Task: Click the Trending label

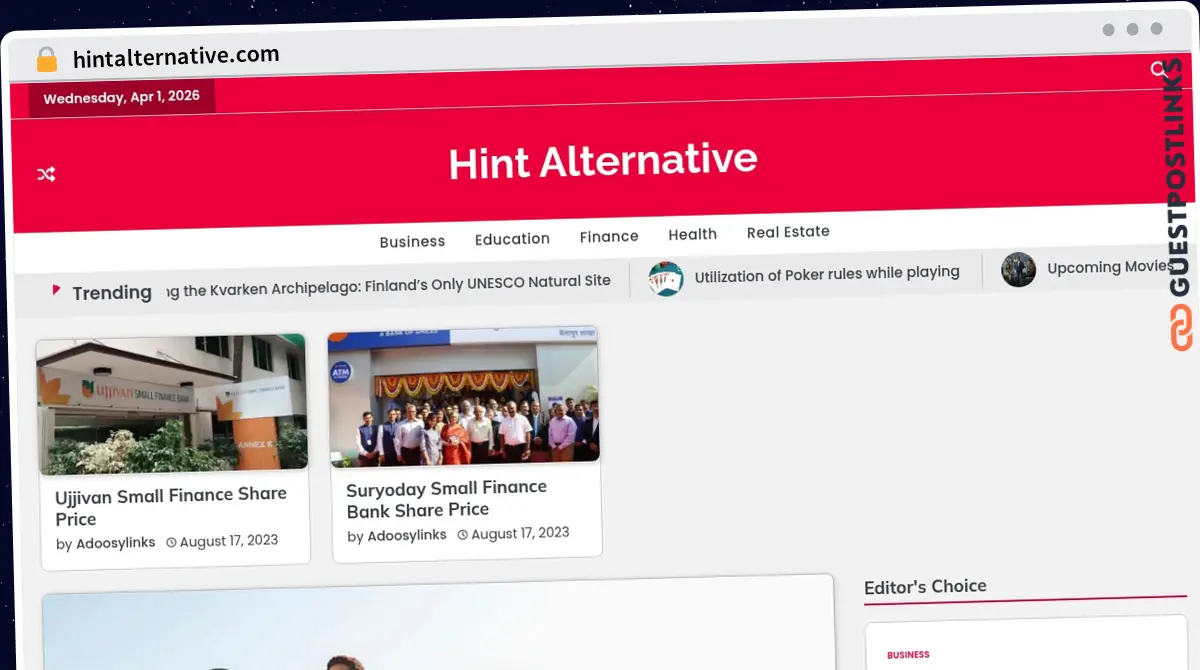Action: tap(112, 293)
